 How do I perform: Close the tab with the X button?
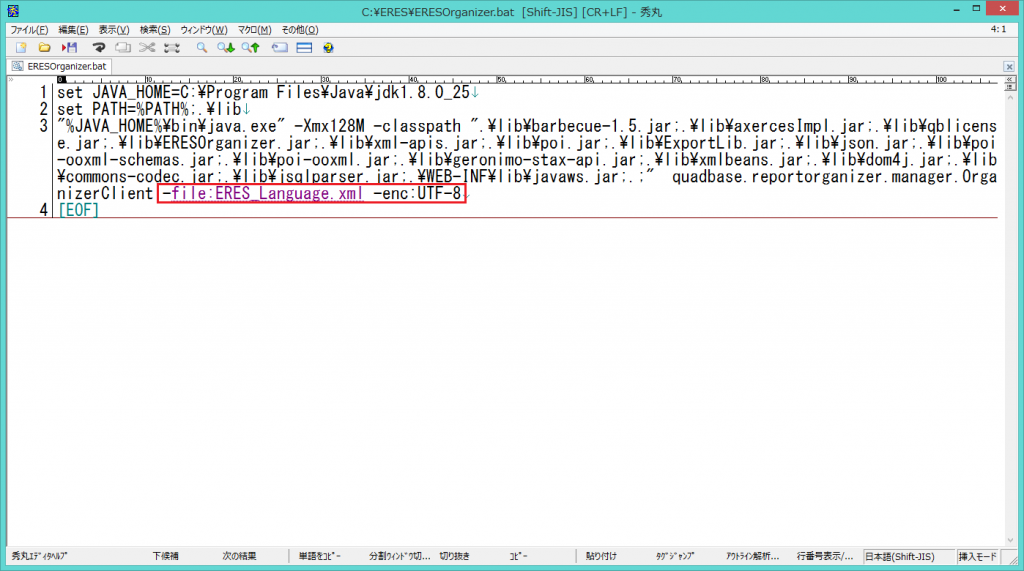tap(1008, 66)
